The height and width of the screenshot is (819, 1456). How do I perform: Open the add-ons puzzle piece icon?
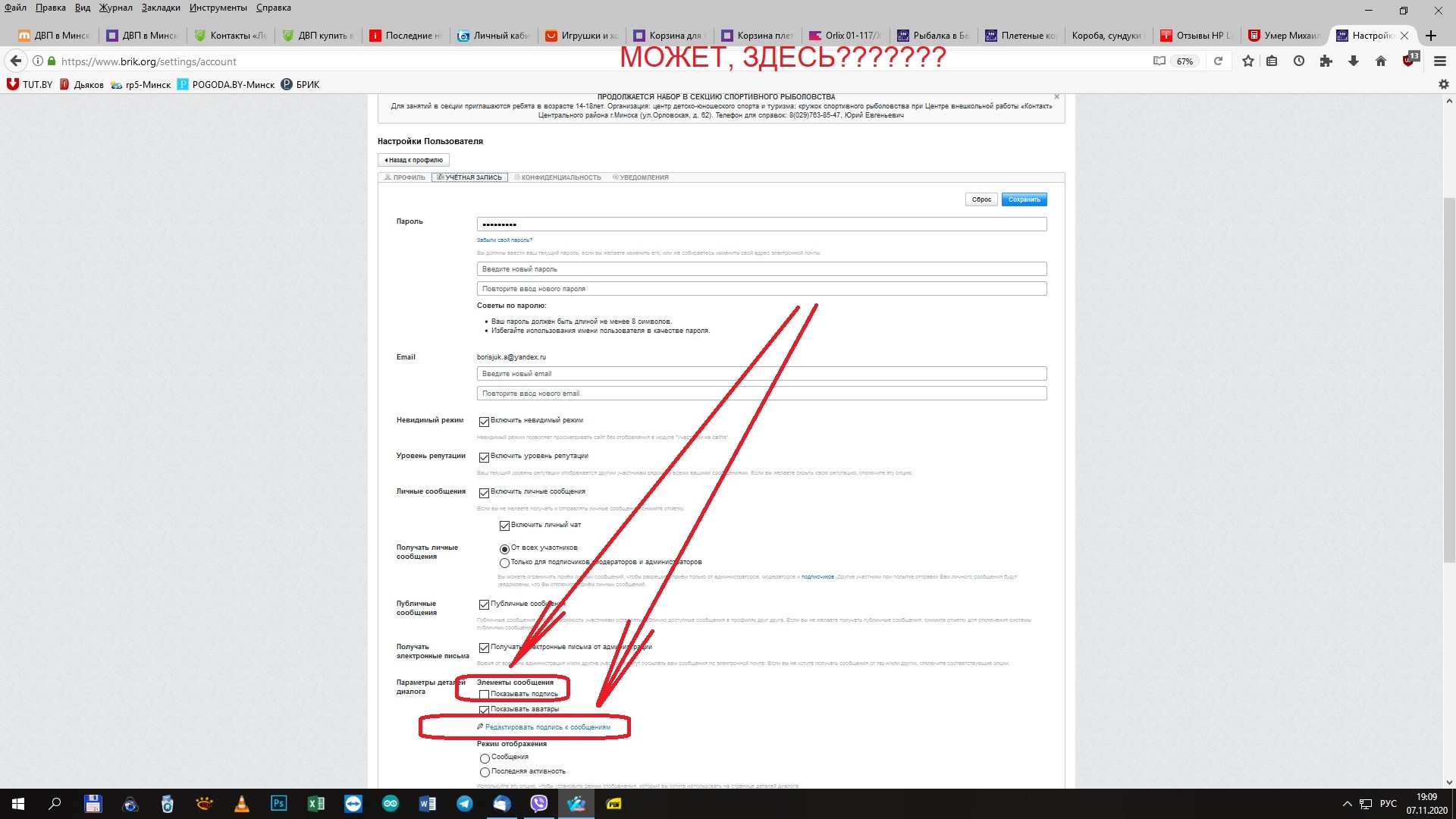click(1326, 61)
